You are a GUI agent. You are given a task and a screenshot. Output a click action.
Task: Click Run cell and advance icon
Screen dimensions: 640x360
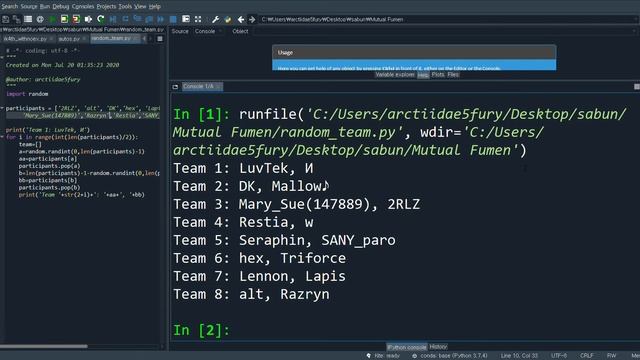(x=76, y=19)
